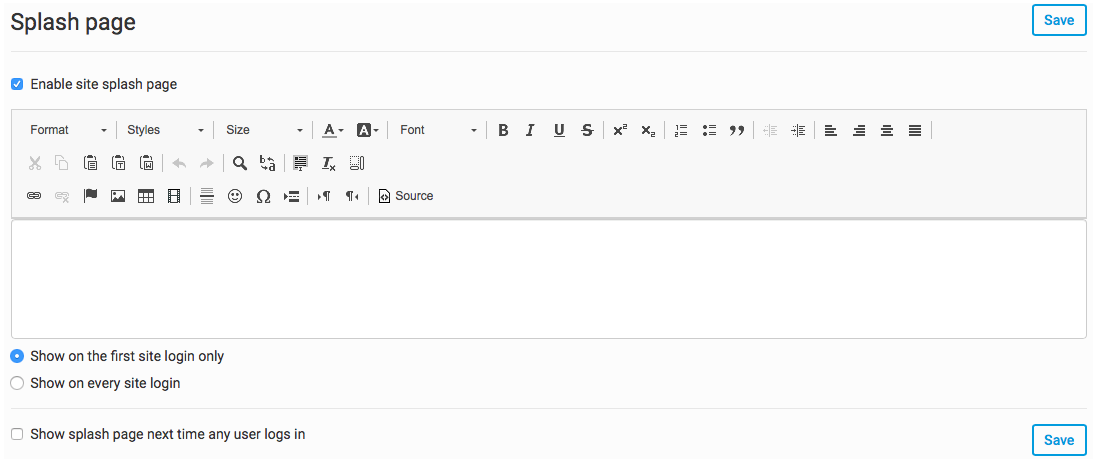The height and width of the screenshot is (459, 1093).
Task: Insert a bulleted list
Action: (710, 130)
